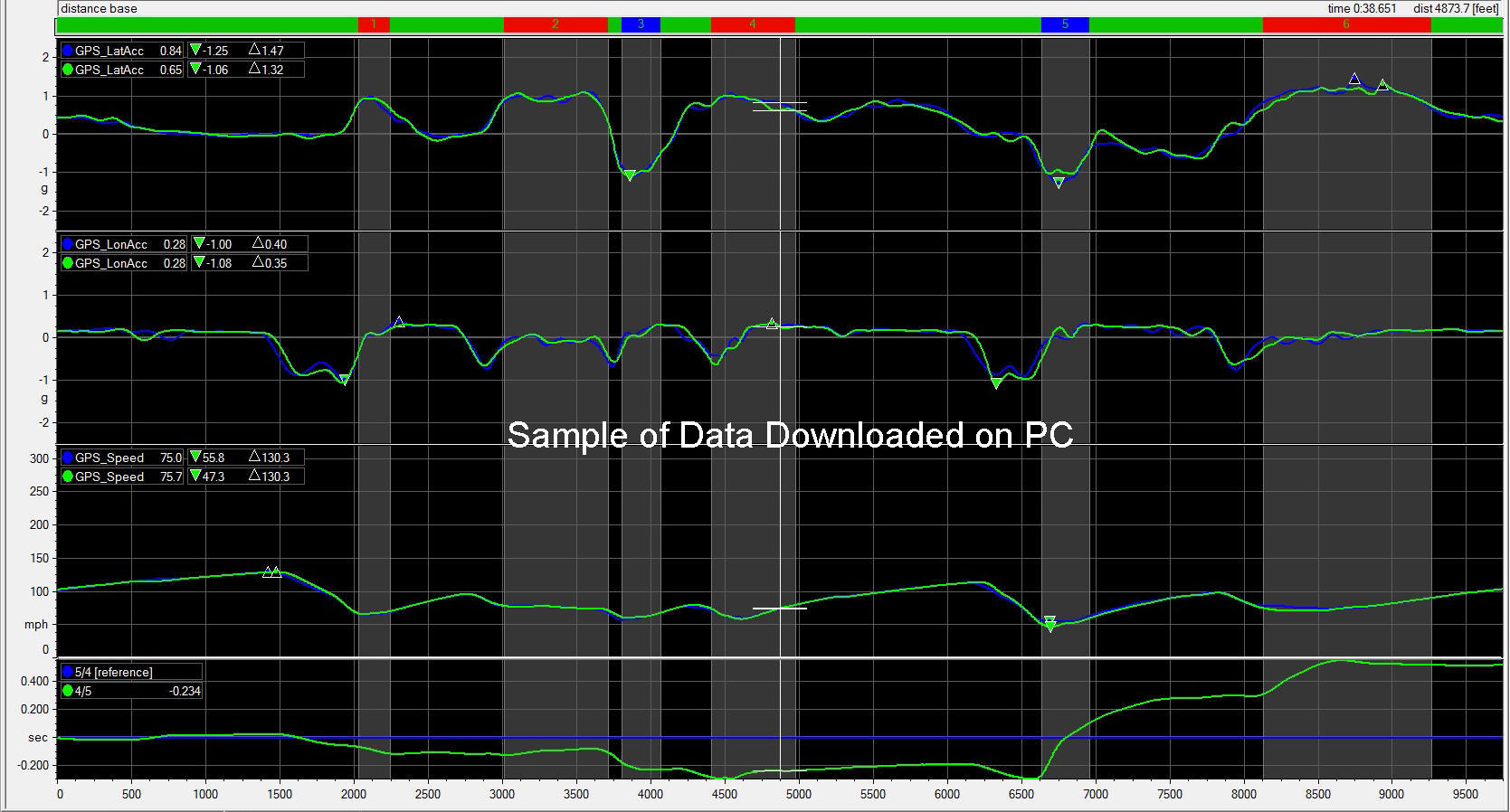Click the 4500 tick on the distance axis
1510x812 pixels.
click(725, 794)
